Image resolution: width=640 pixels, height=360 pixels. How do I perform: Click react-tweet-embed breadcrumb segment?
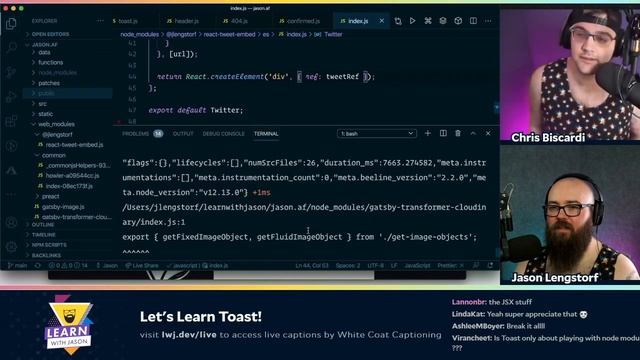(229, 34)
